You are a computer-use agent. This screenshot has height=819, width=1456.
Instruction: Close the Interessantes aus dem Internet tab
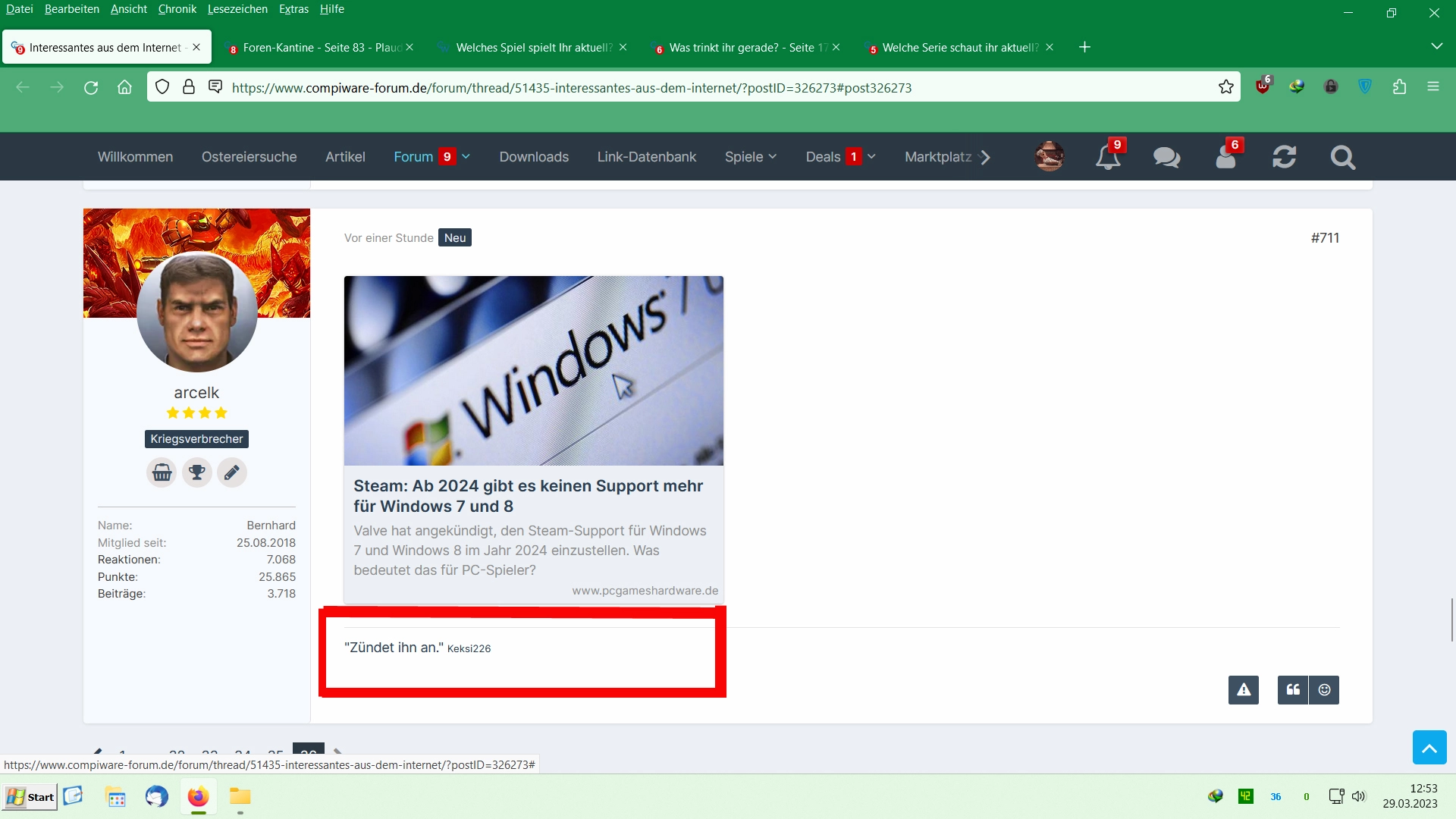point(196,47)
